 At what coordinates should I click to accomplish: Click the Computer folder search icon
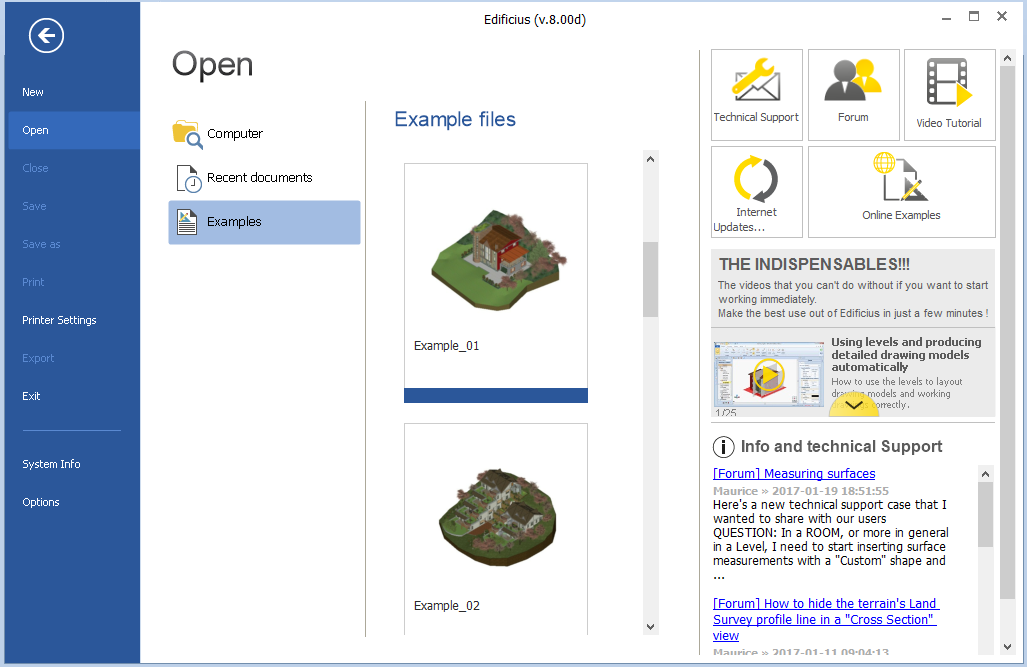187,134
